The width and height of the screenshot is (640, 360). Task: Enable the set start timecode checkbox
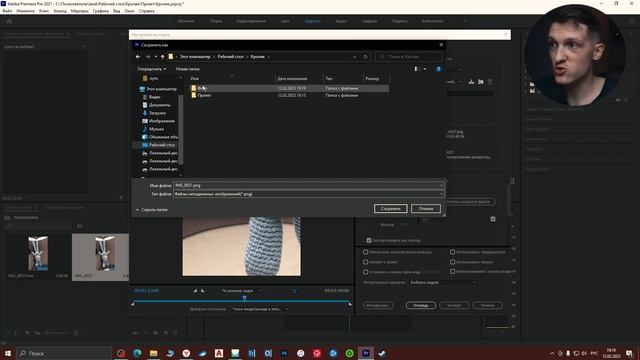point(366,272)
